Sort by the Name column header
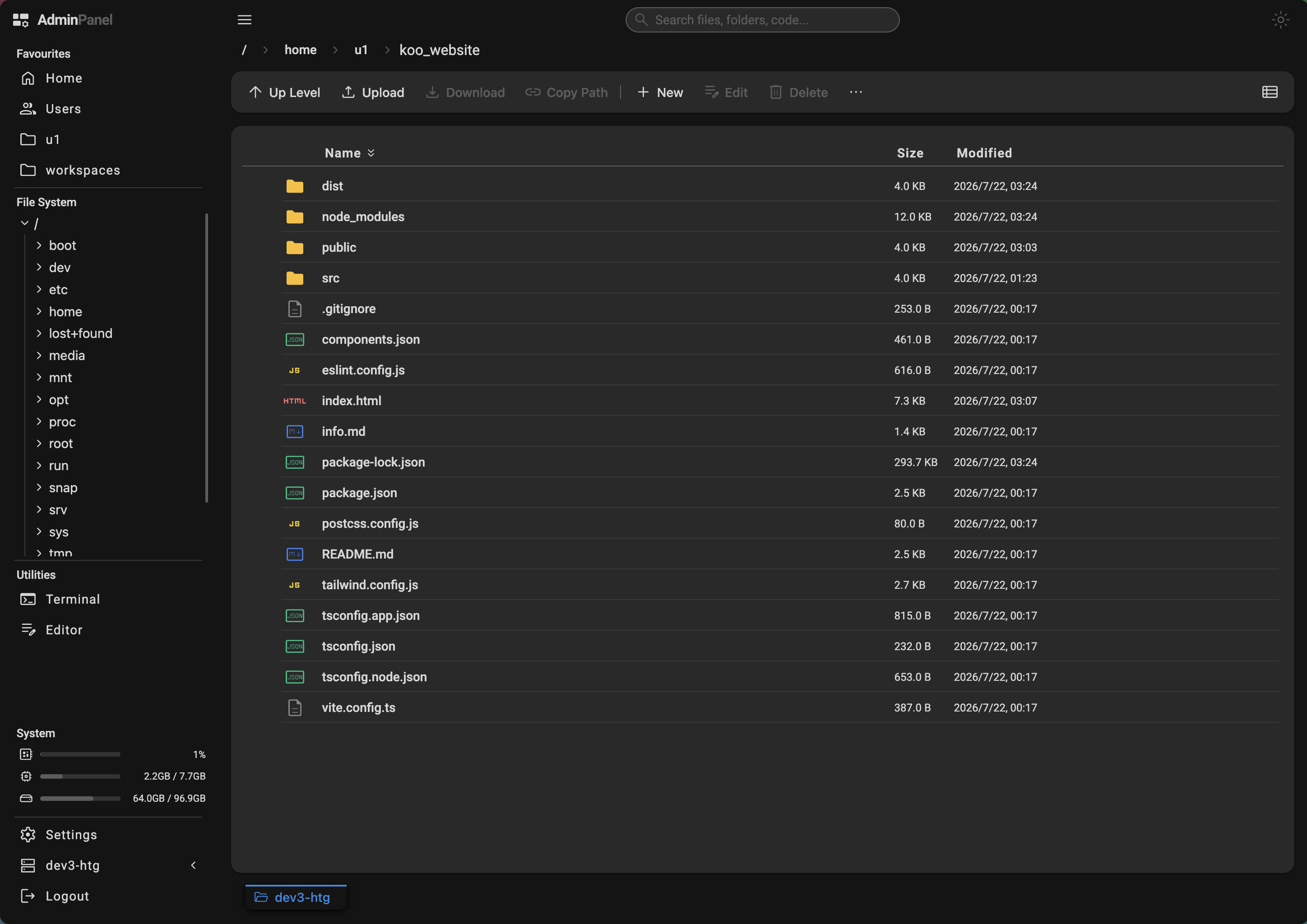 point(349,153)
